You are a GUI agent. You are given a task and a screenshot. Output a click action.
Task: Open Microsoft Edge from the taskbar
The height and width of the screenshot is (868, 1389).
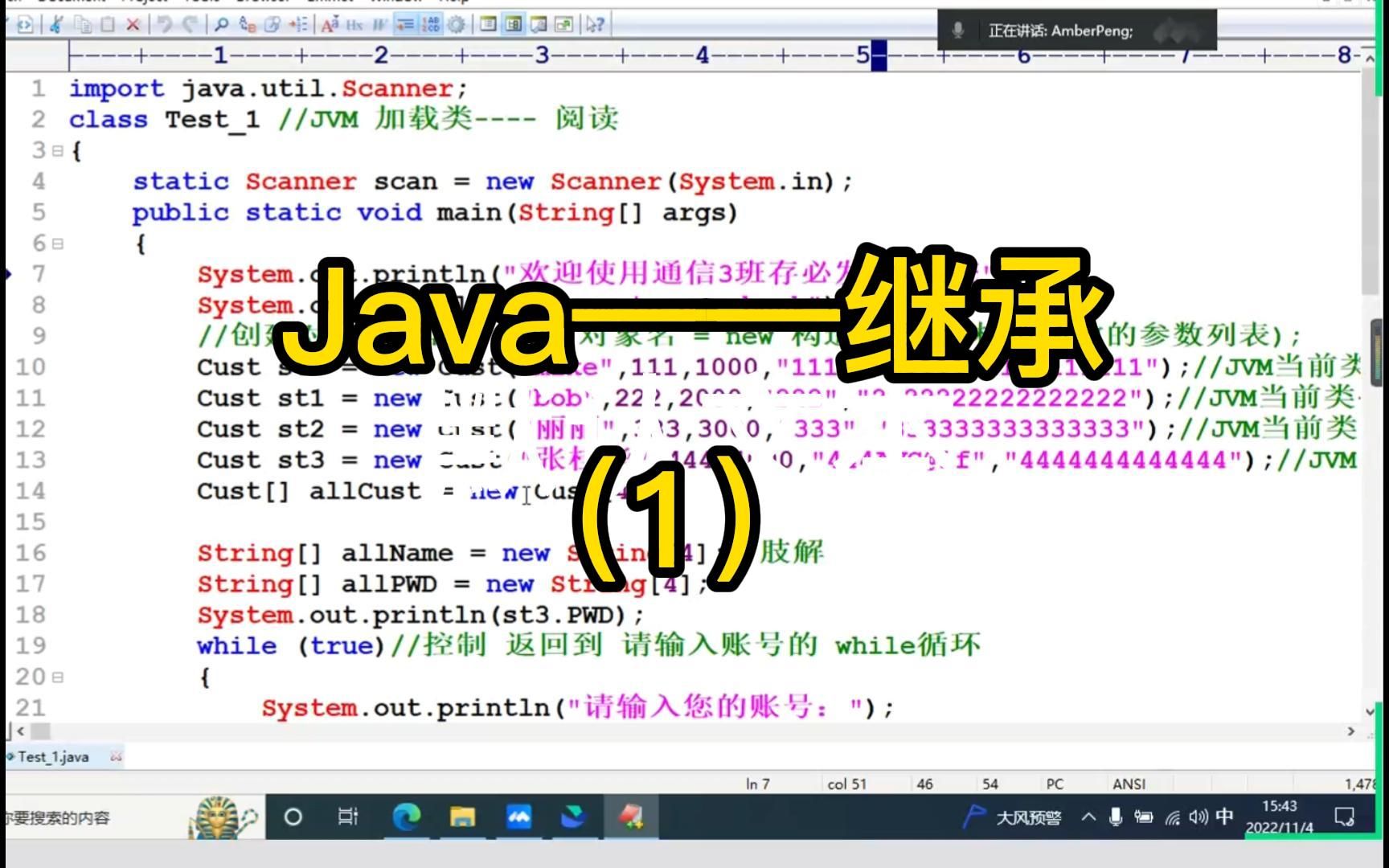point(406,817)
